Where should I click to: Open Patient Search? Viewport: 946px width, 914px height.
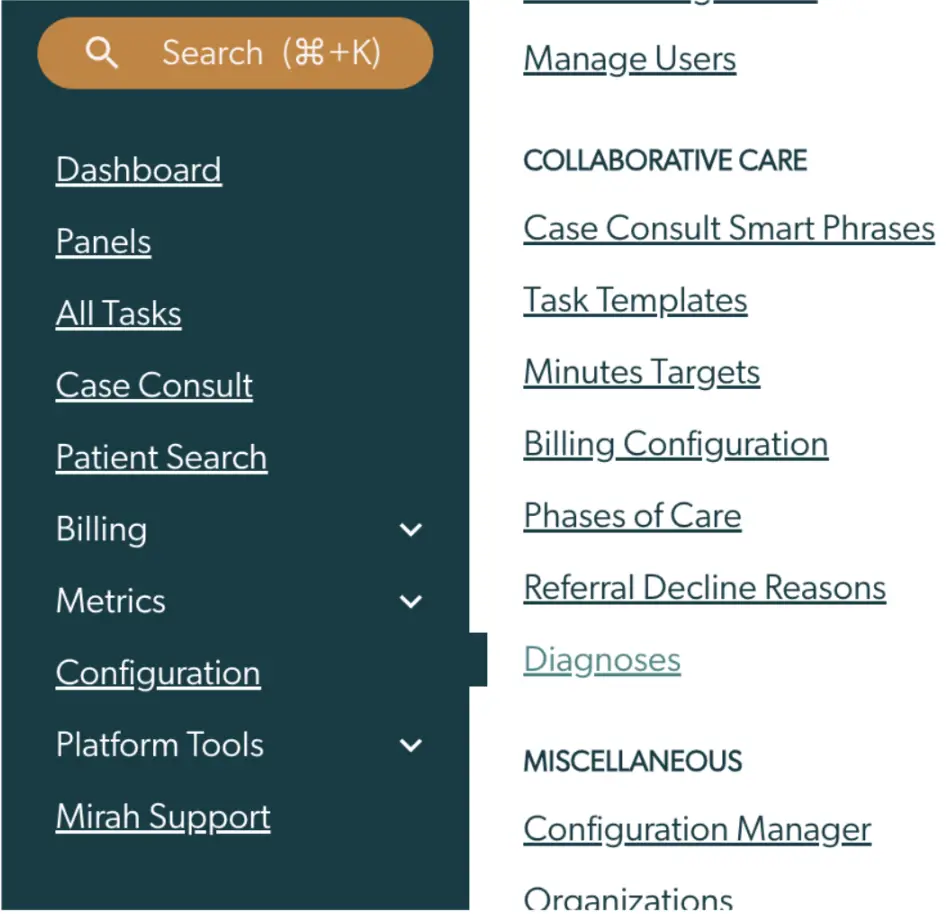(161, 458)
